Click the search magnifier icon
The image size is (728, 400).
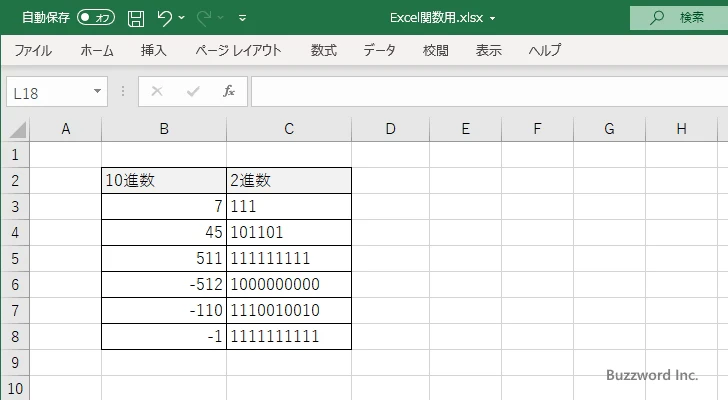(x=657, y=18)
